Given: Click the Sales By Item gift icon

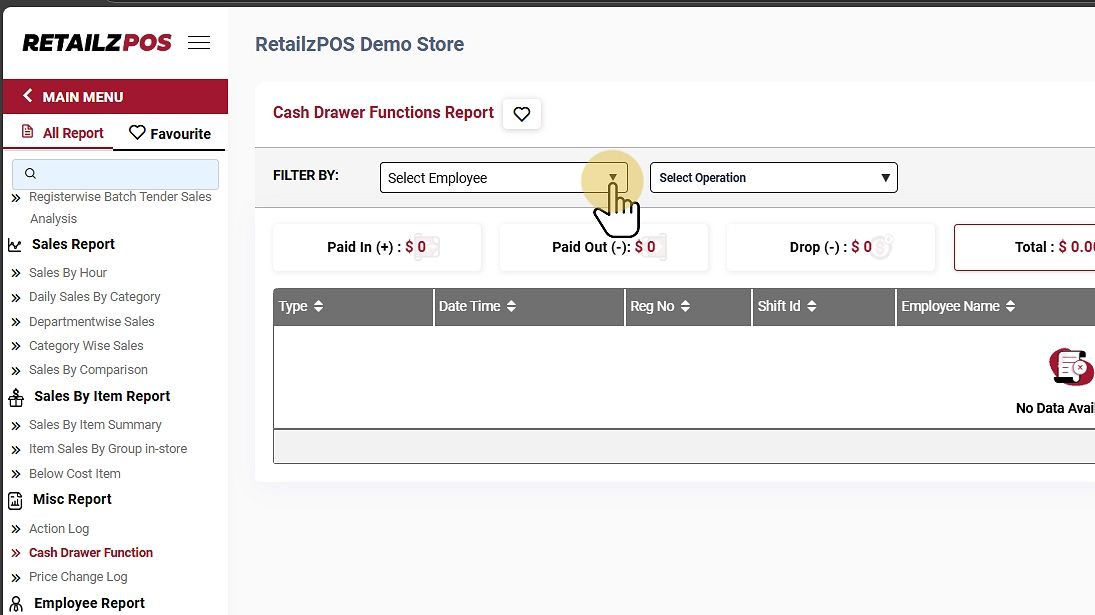Looking at the screenshot, I should pos(16,398).
